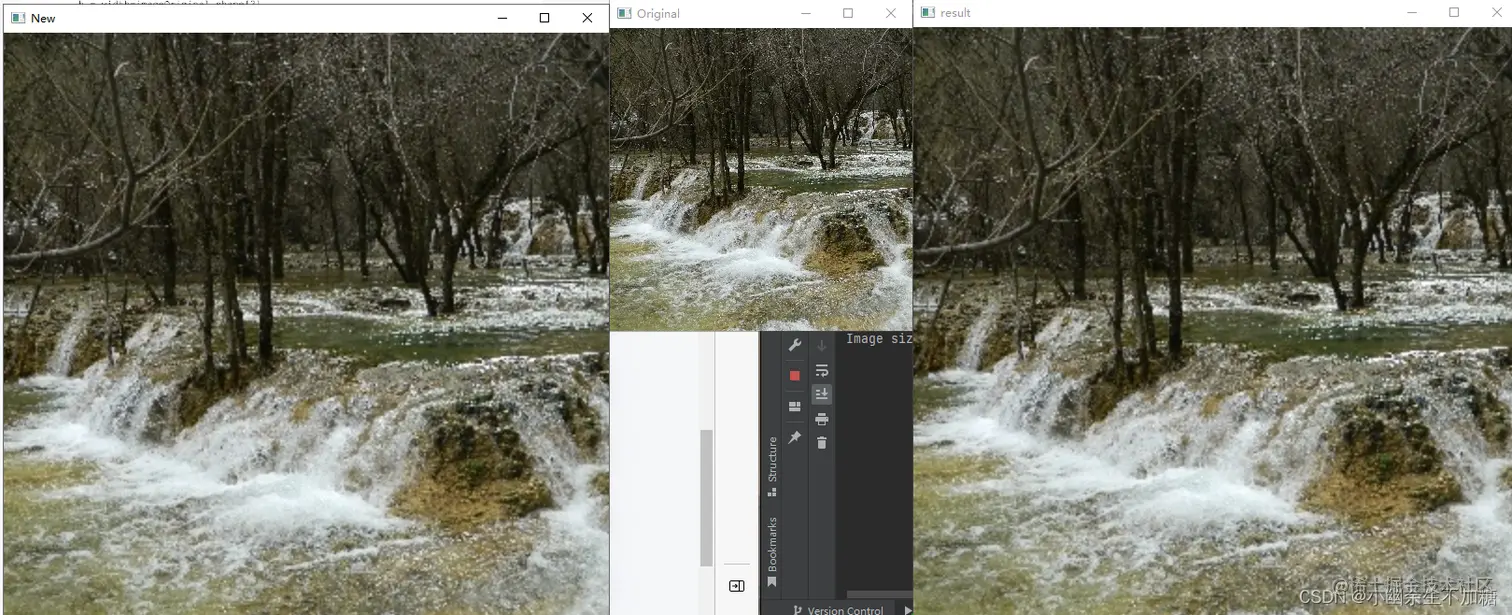Image resolution: width=1512 pixels, height=615 pixels.
Task: Toggle scroll to end of console output
Action: click(822, 394)
